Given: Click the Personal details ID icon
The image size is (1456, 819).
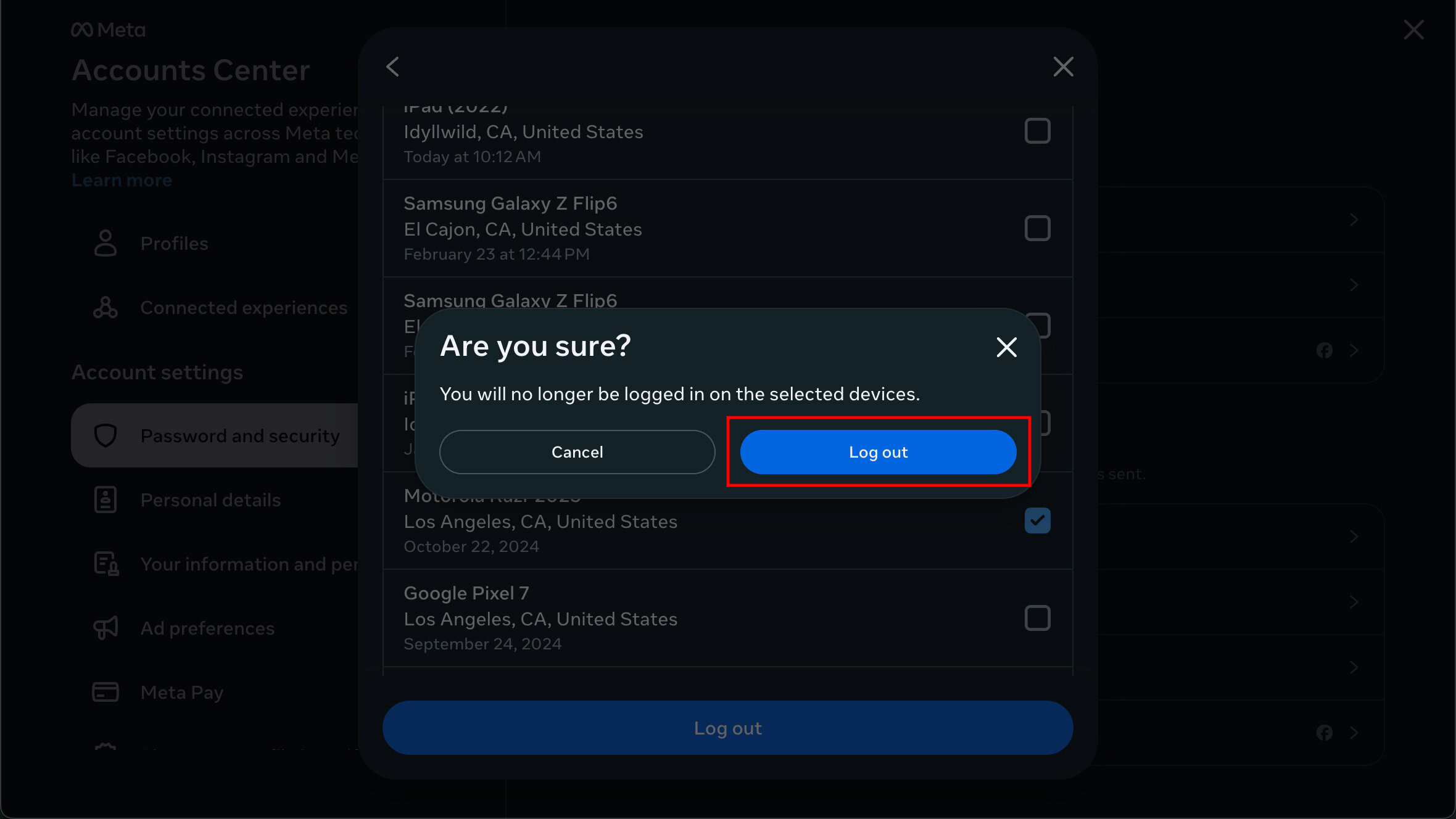Looking at the screenshot, I should coord(105,500).
